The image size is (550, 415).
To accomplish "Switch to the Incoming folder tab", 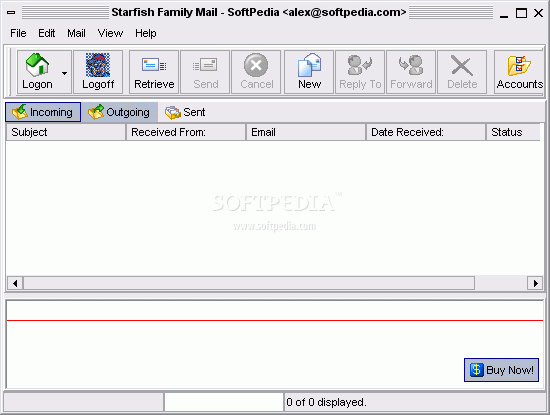I will tap(43, 112).
